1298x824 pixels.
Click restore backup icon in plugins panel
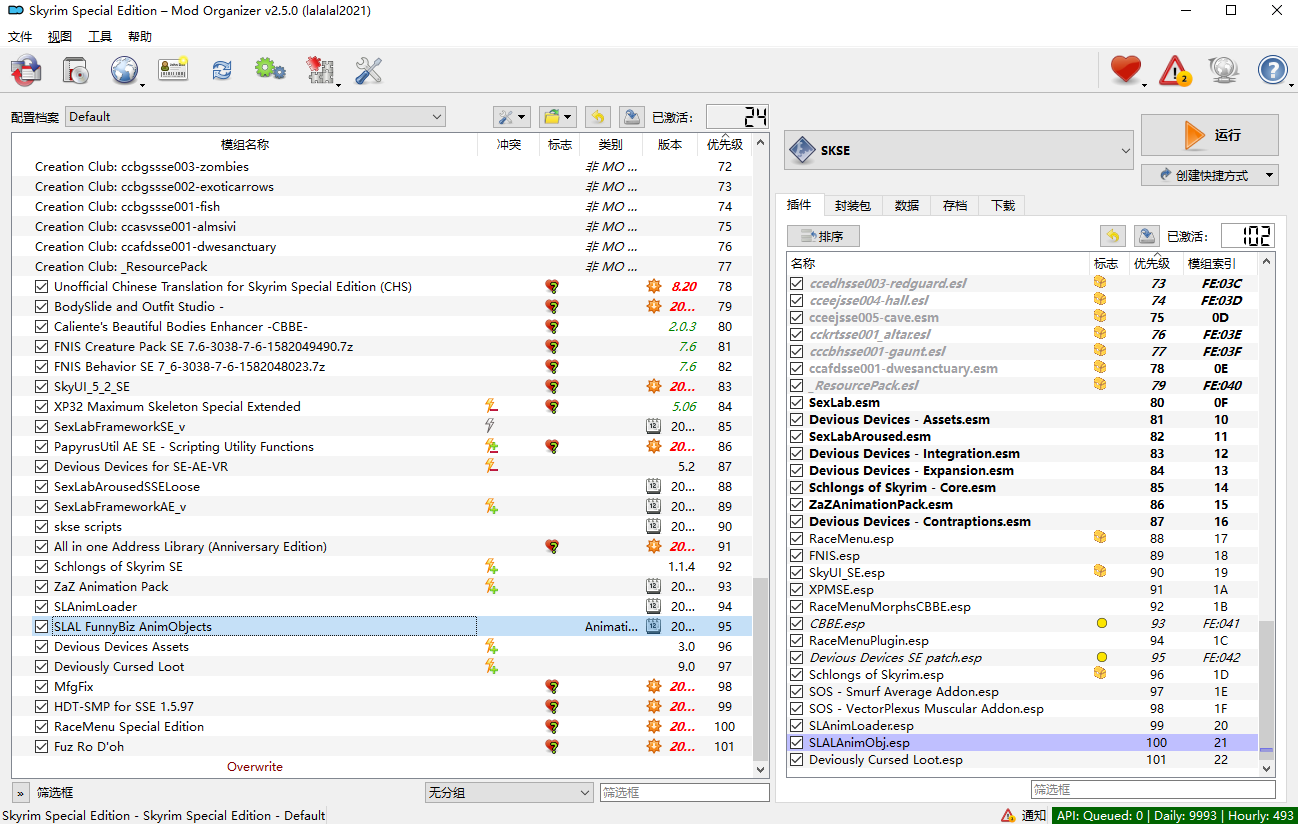pos(1112,236)
